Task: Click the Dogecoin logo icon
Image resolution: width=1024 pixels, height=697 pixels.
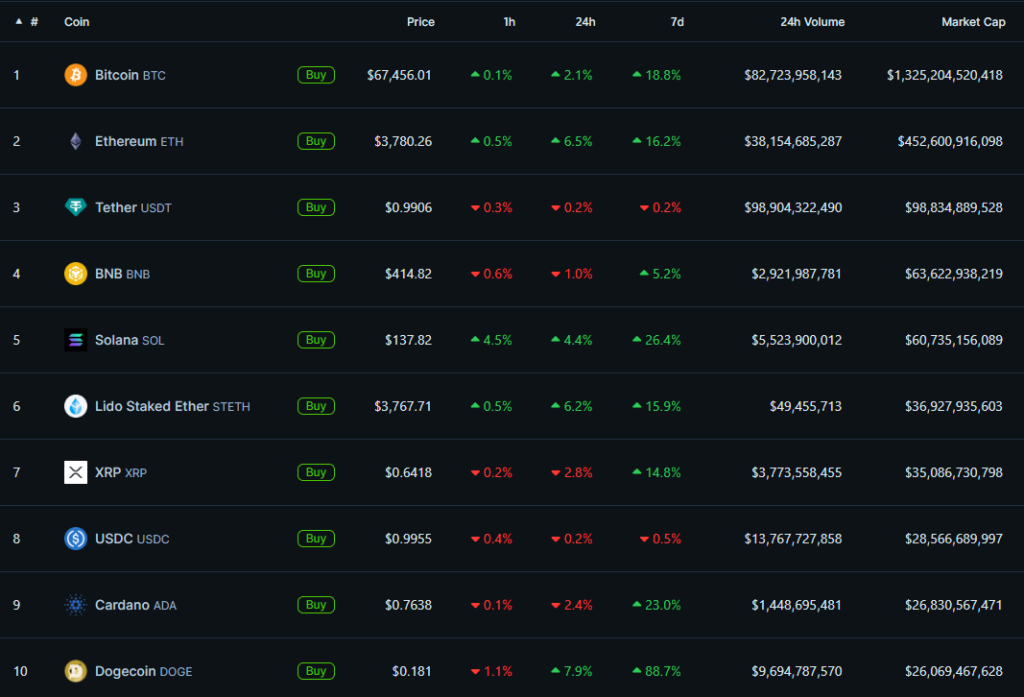Action: pyautogui.click(x=75, y=671)
